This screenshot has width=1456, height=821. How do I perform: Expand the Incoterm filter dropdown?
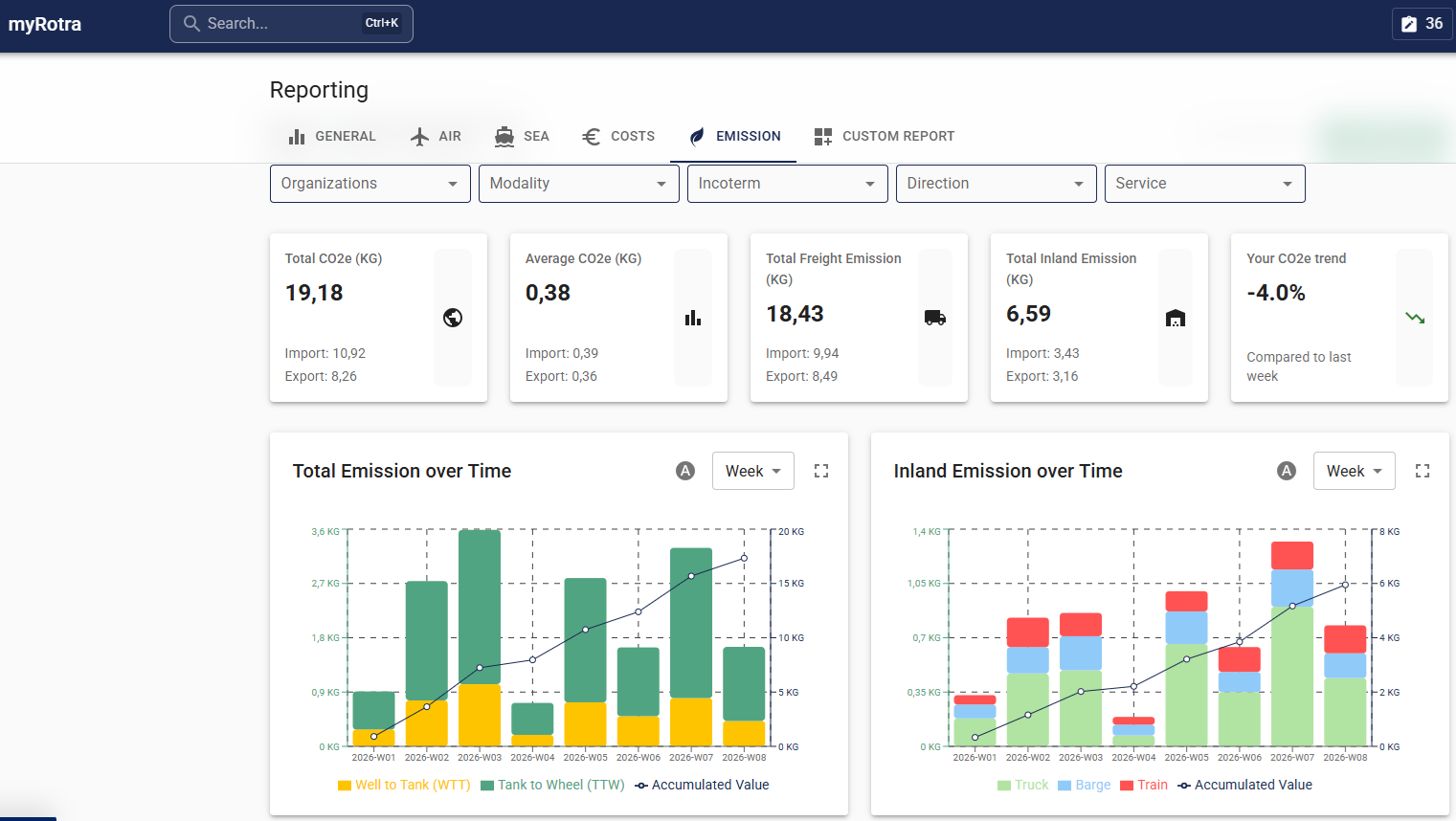(x=787, y=183)
